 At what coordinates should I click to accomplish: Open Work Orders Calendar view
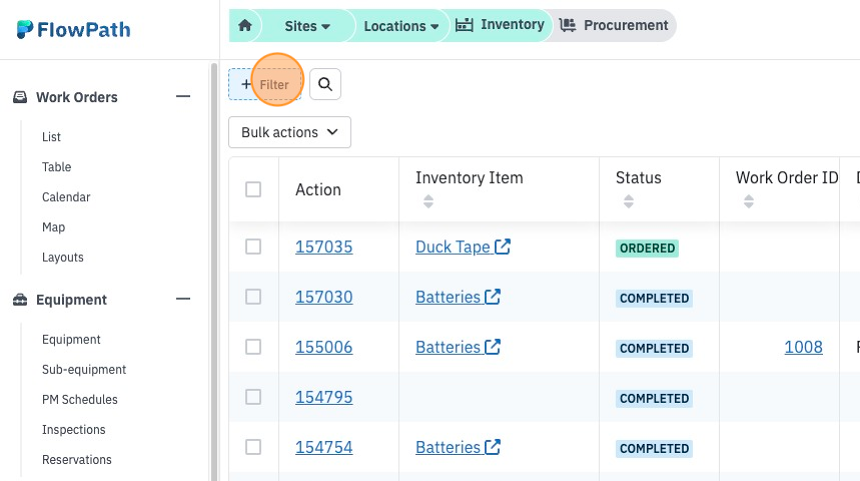[x=66, y=197]
